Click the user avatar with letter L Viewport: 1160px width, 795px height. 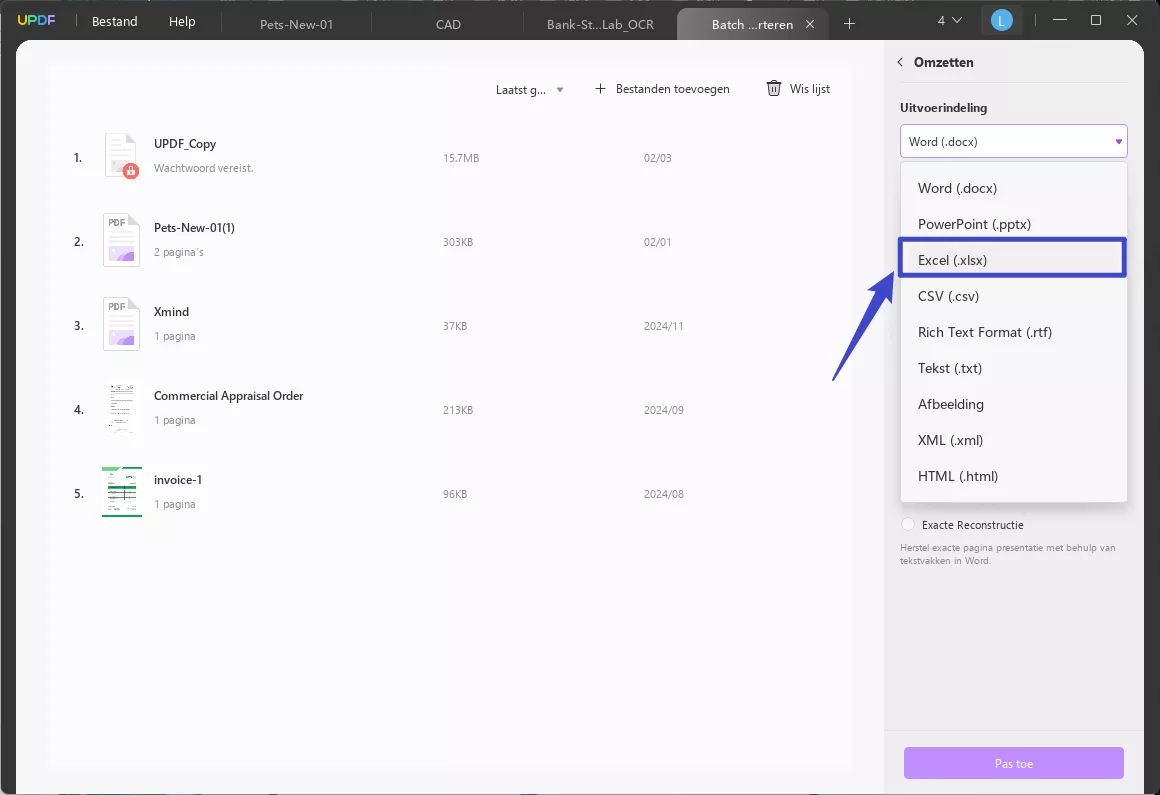pos(1002,19)
